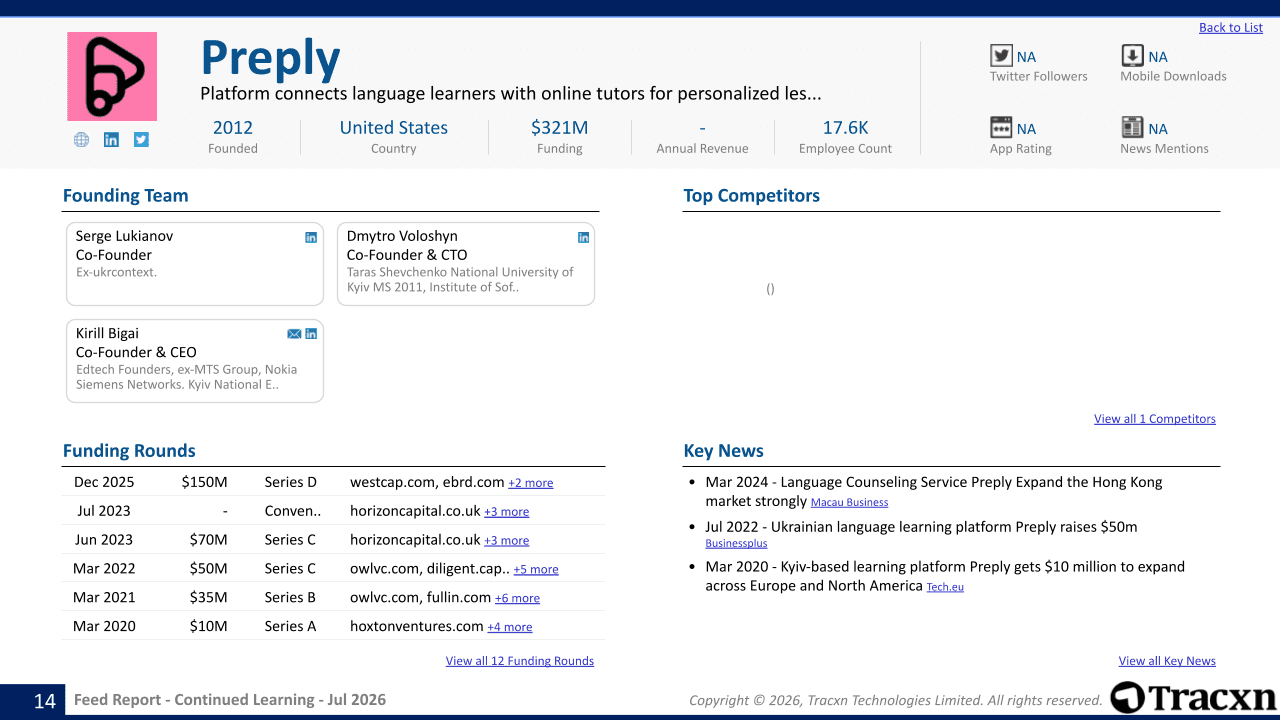This screenshot has width=1280, height=720.
Task: Expand +3 more investors for Jun 2023
Action: click(x=506, y=541)
